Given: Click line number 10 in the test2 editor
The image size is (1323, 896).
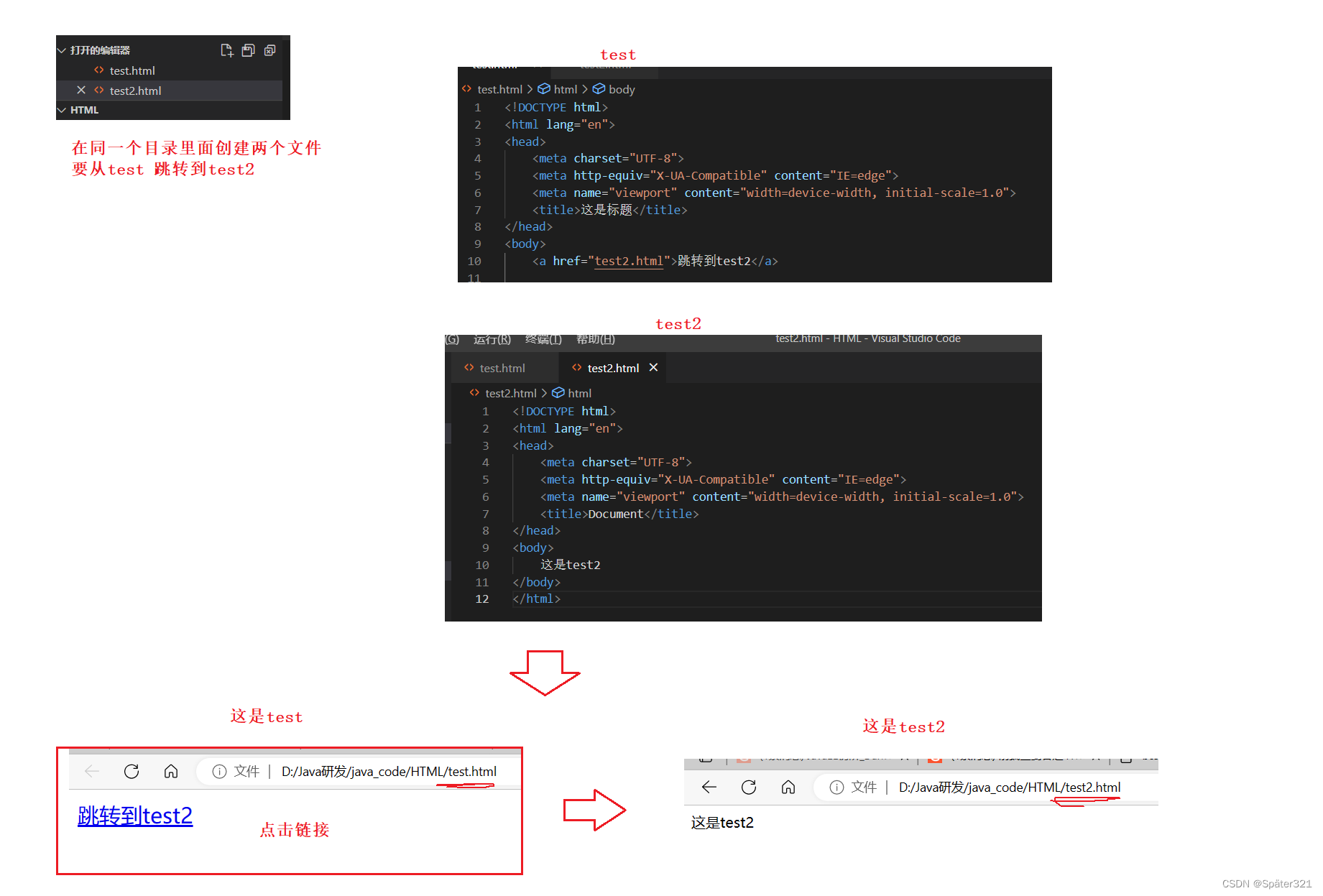Looking at the screenshot, I should coord(482,565).
